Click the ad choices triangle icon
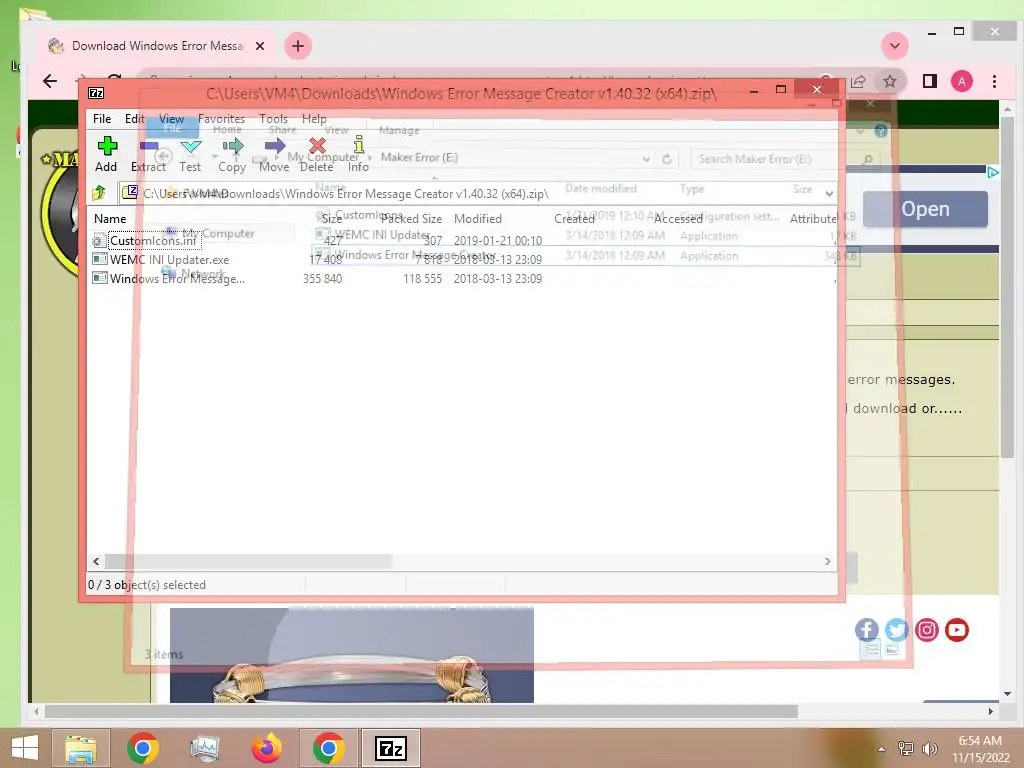The height and width of the screenshot is (768, 1024). [x=993, y=172]
